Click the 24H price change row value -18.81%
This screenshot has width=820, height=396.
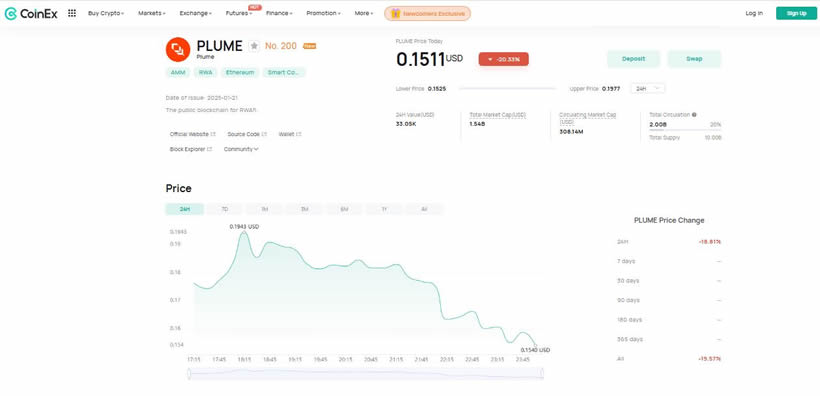710,242
